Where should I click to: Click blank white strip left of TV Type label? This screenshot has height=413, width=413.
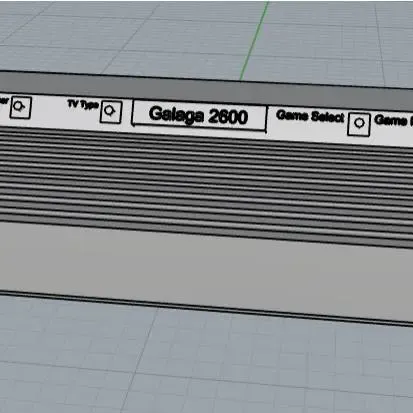click(x=49, y=110)
